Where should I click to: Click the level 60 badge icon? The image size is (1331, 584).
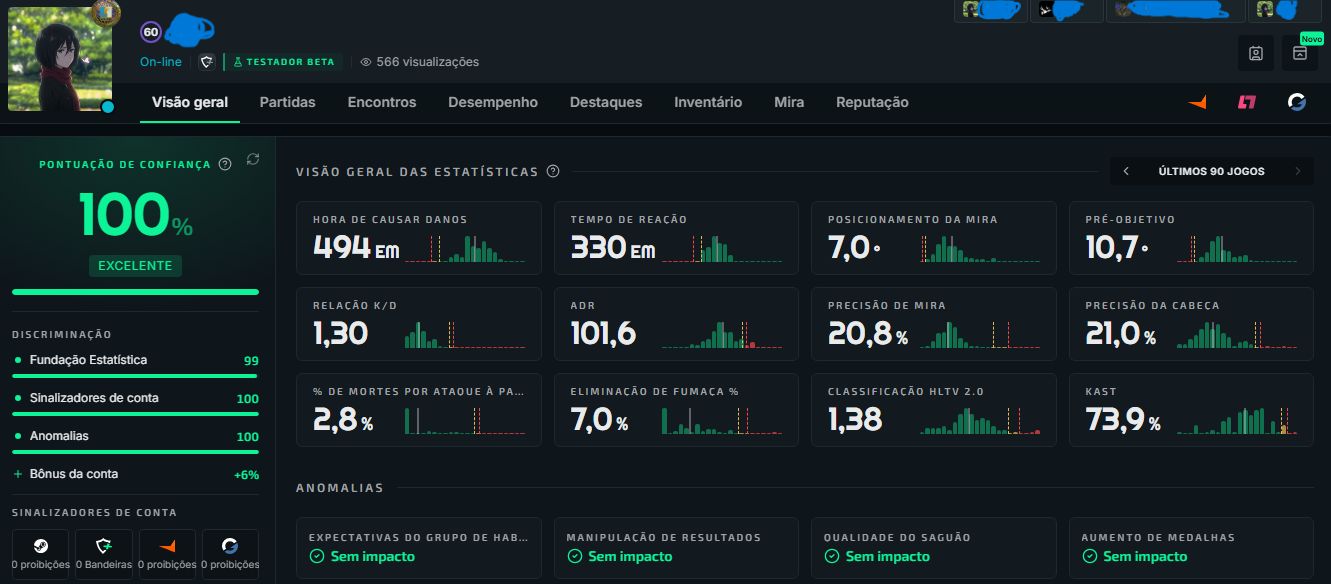coord(151,32)
